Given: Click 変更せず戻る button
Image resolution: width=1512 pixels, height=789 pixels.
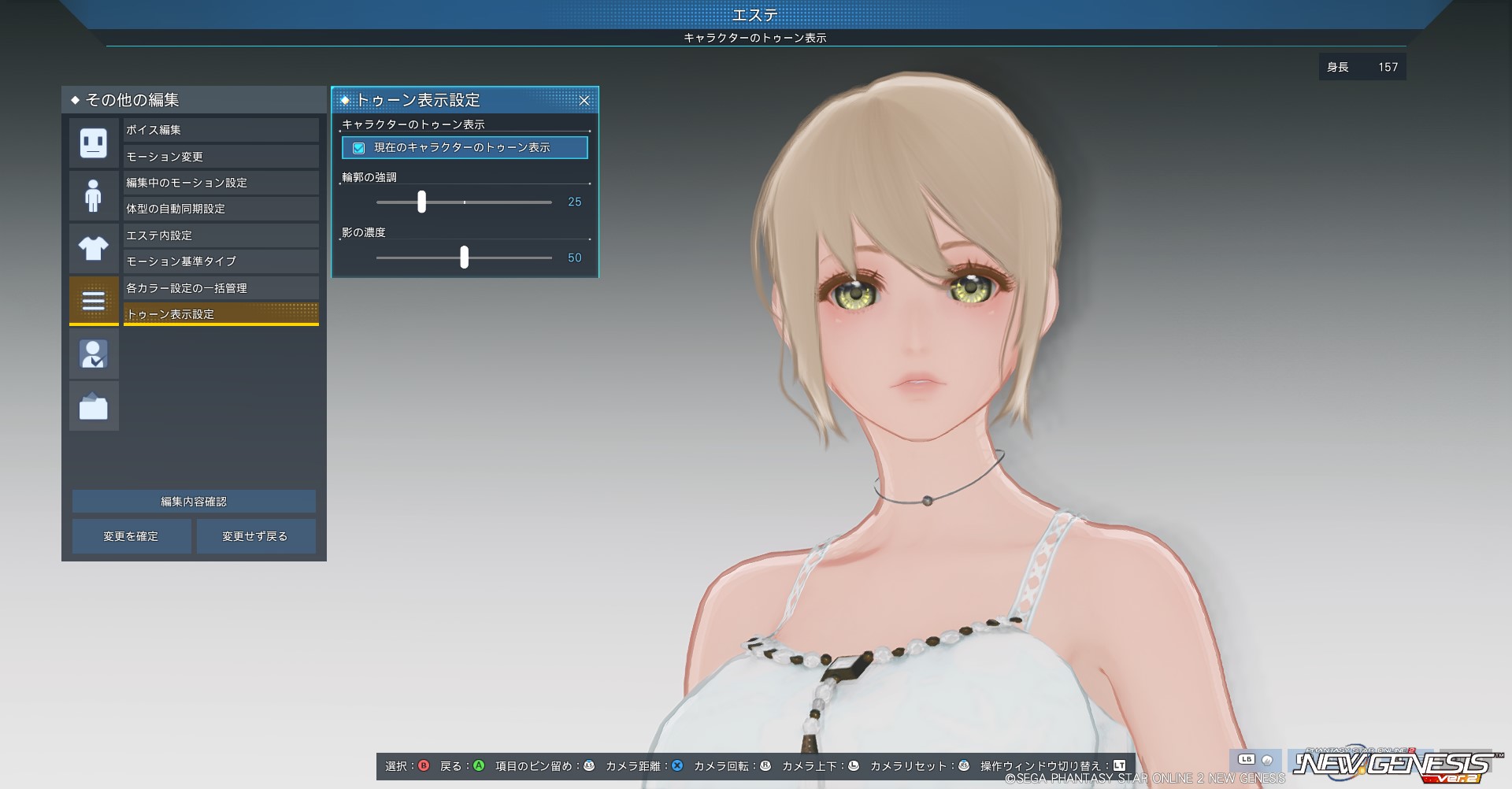Looking at the screenshot, I should click(256, 536).
